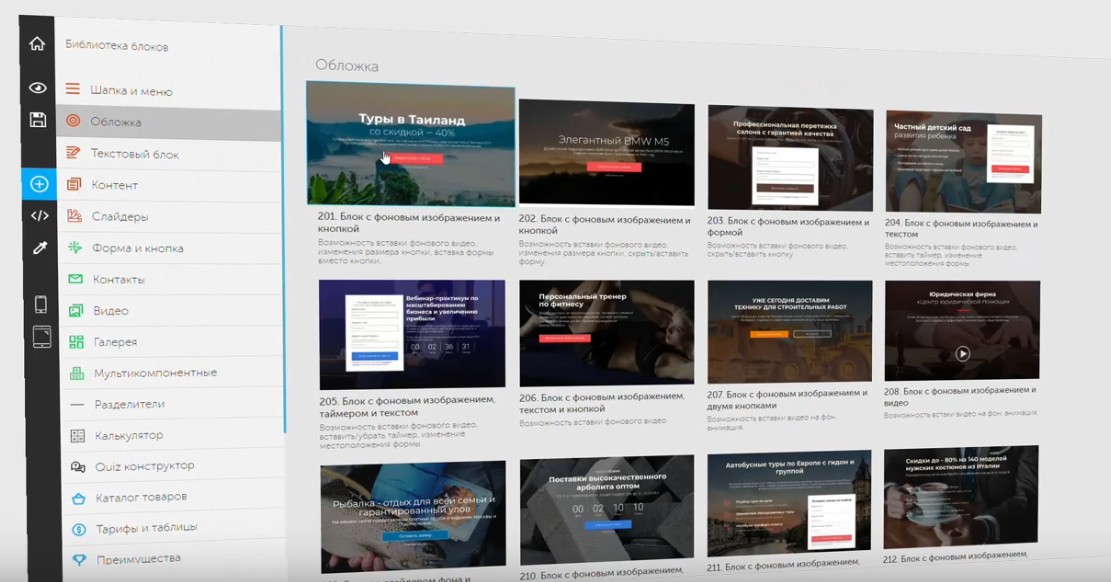1111x582 pixels.
Task: Select the Тарифы и таблицы coin icon
Action: 79,529
